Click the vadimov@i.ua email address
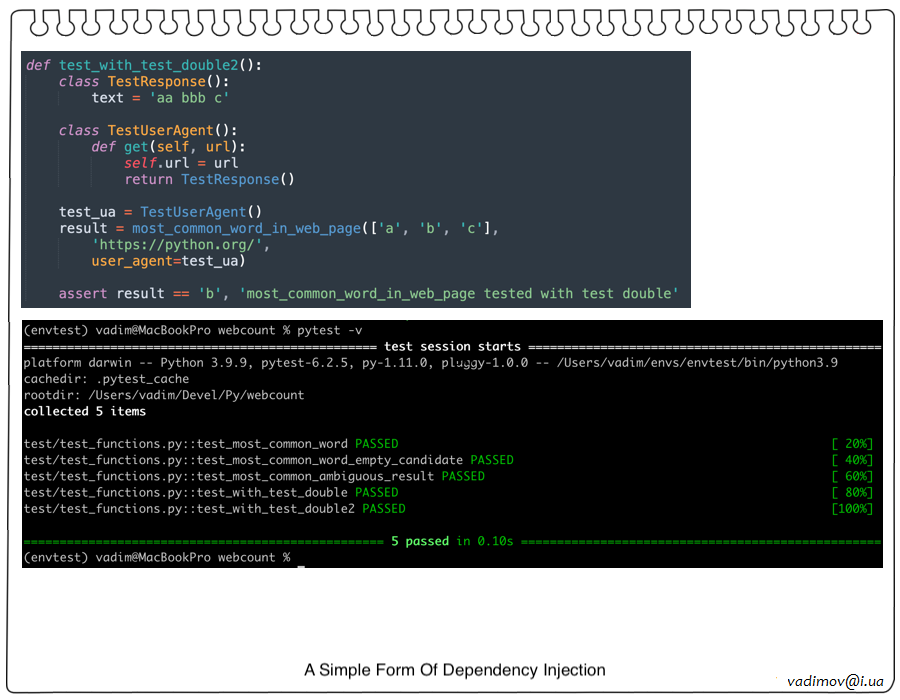900x700 pixels. coord(835,681)
